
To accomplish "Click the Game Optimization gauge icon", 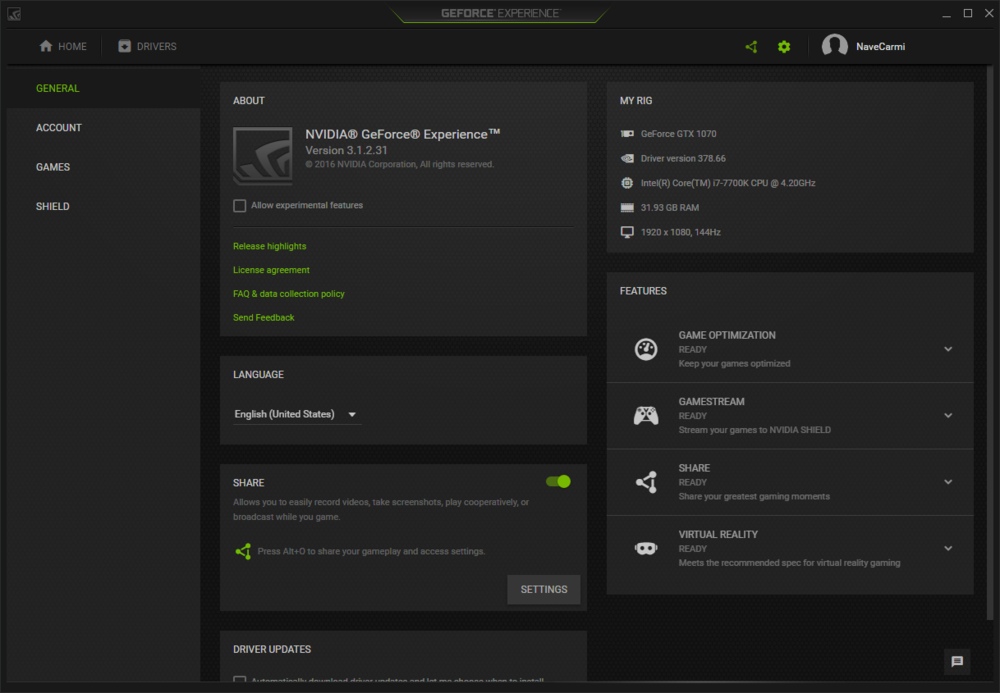I will pyautogui.click(x=646, y=349).
